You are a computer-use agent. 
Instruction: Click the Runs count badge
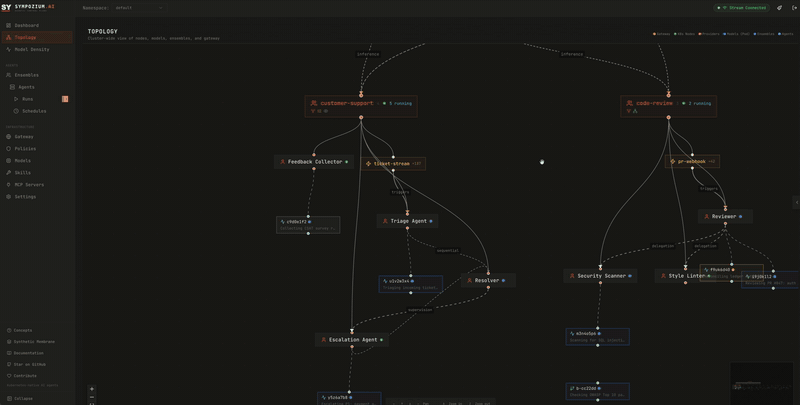click(65, 99)
